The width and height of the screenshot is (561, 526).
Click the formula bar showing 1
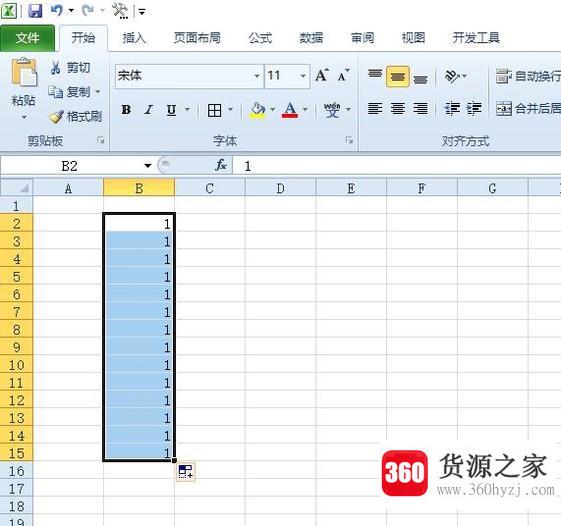397,166
